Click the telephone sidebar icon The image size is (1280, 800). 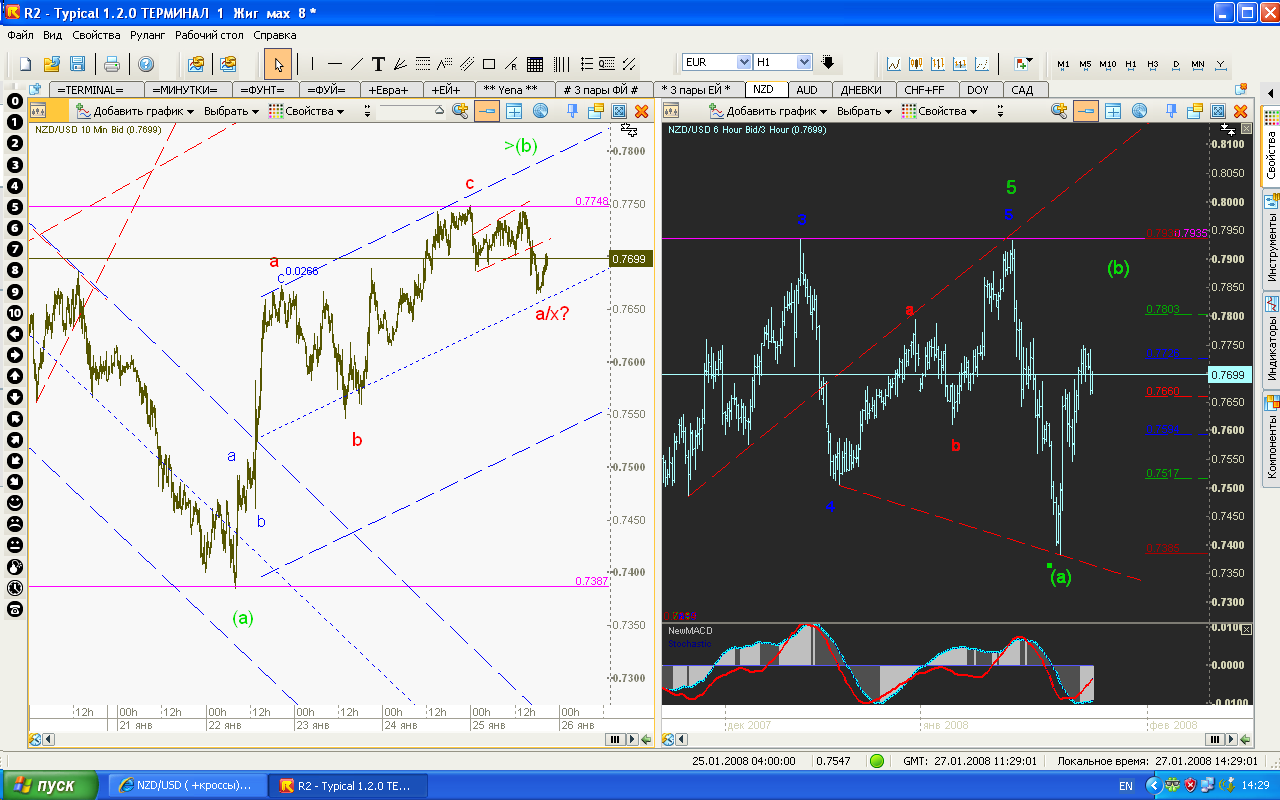point(15,609)
